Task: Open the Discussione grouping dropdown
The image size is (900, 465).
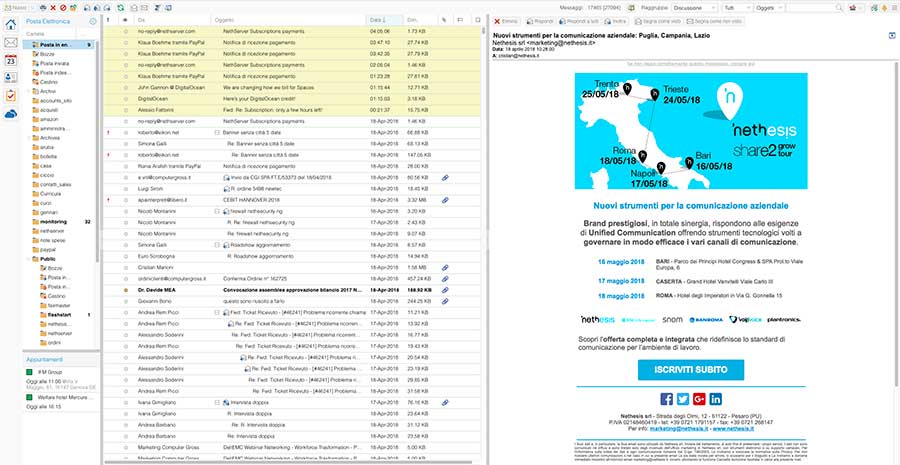Action: coord(695,8)
